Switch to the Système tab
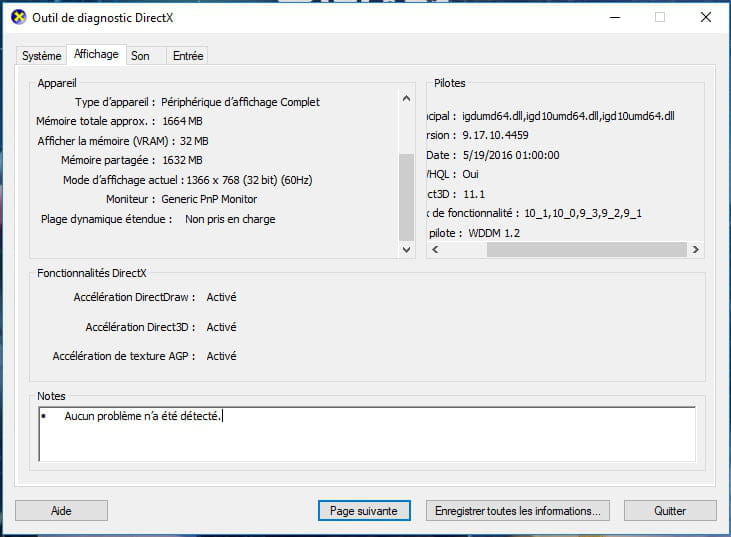This screenshot has height=537, width=731. click(41, 56)
